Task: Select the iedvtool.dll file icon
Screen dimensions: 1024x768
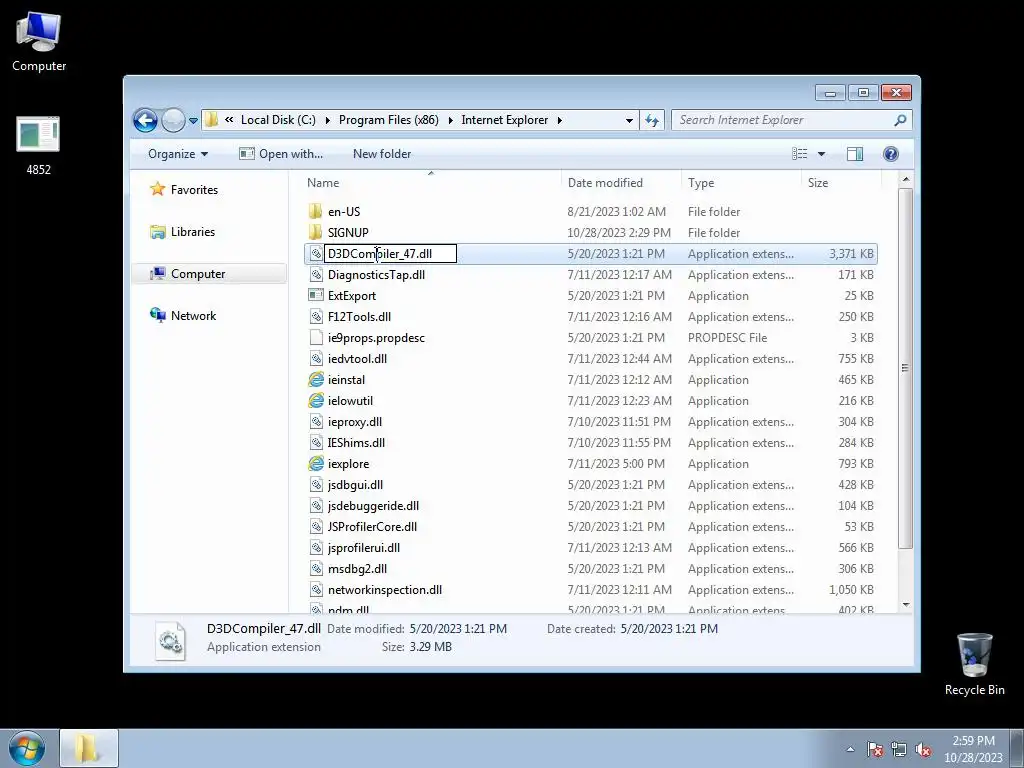Action: pyautogui.click(x=316, y=359)
